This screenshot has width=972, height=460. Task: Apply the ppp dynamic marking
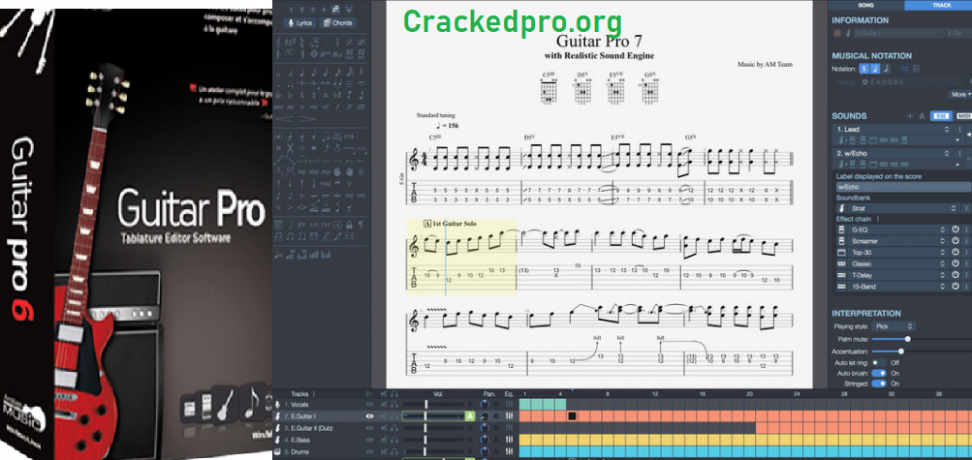pos(279,106)
